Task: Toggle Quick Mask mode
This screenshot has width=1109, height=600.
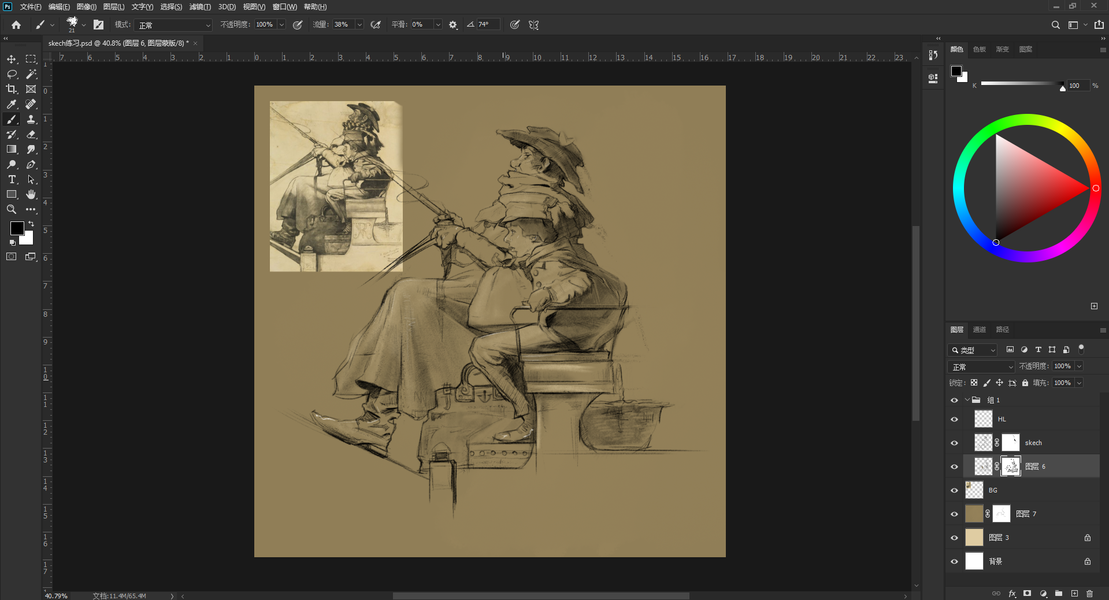Action: (x=11, y=257)
